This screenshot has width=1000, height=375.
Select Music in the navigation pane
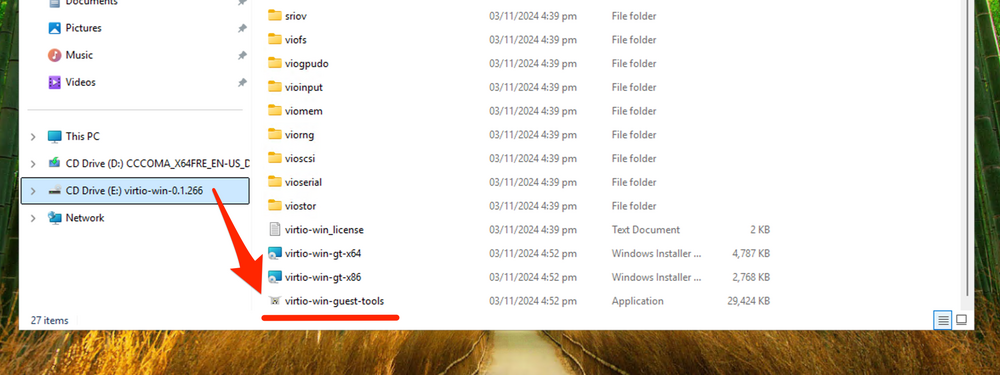pyautogui.click(x=79, y=55)
